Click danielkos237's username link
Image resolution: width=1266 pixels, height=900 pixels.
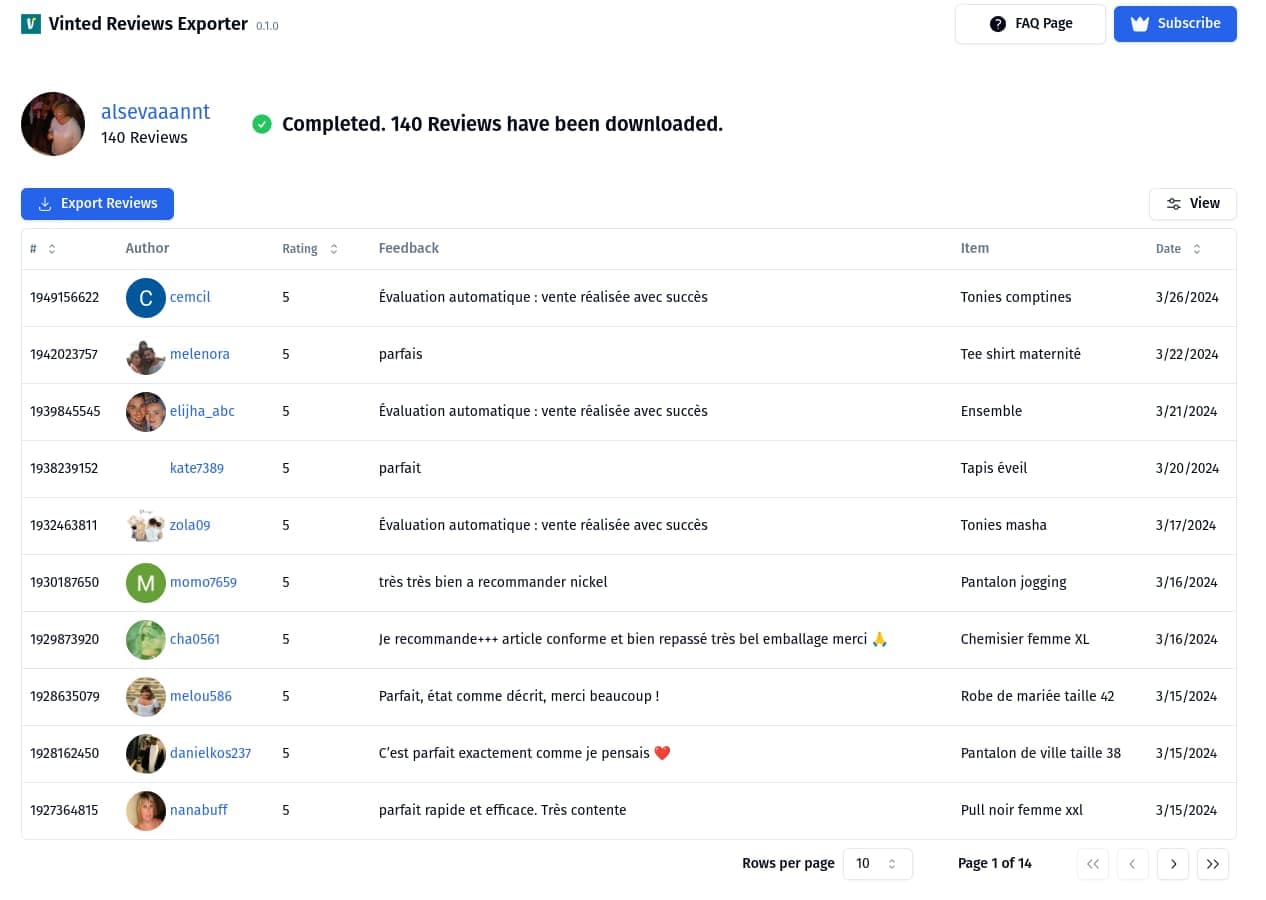point(210,753)
